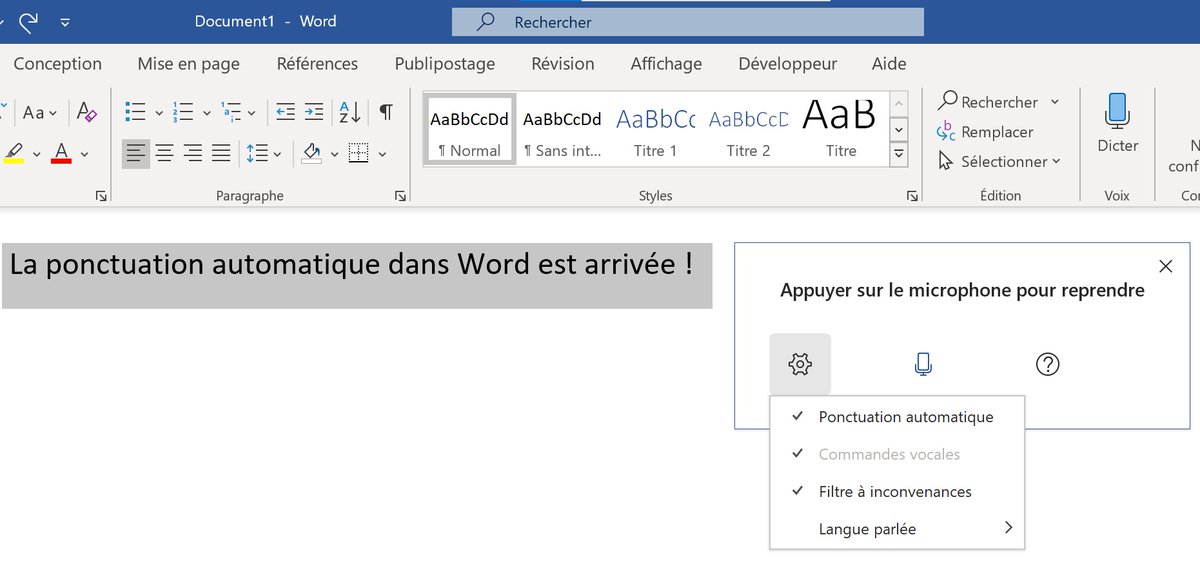Close the dictation panel
The width and height of the screenshot is (1200, 564).
pos(1165,266)
